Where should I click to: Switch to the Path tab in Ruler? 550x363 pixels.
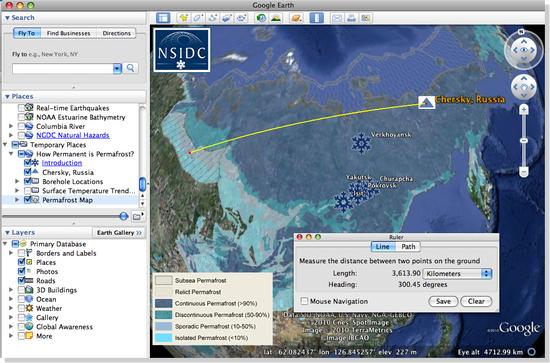[408, 247]
